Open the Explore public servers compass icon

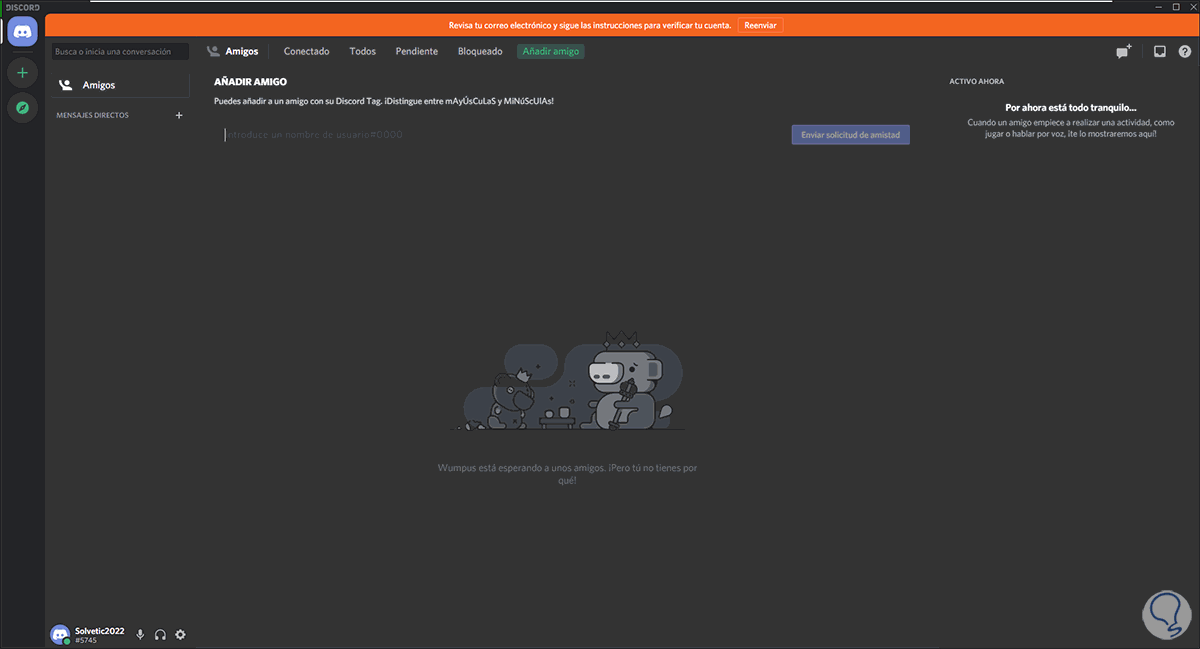pos(21,107)
